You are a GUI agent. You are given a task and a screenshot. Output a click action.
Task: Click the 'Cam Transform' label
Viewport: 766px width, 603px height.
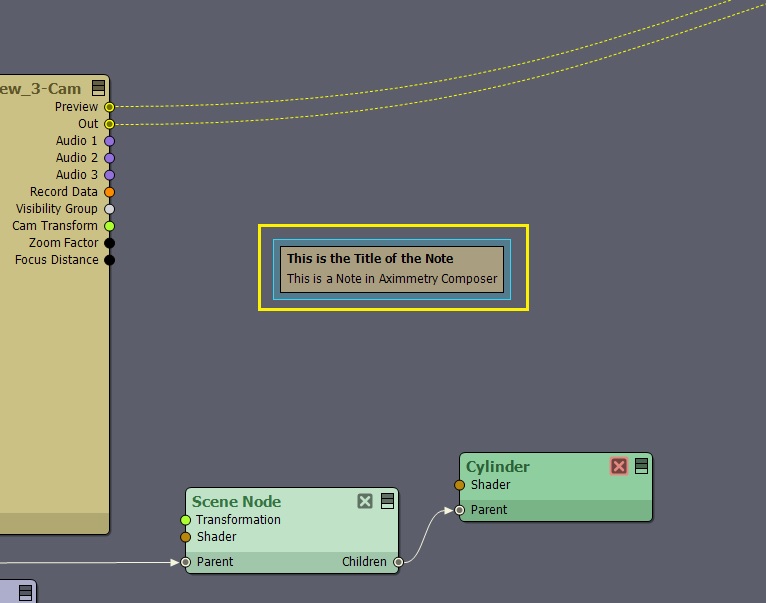pos(55,226)
